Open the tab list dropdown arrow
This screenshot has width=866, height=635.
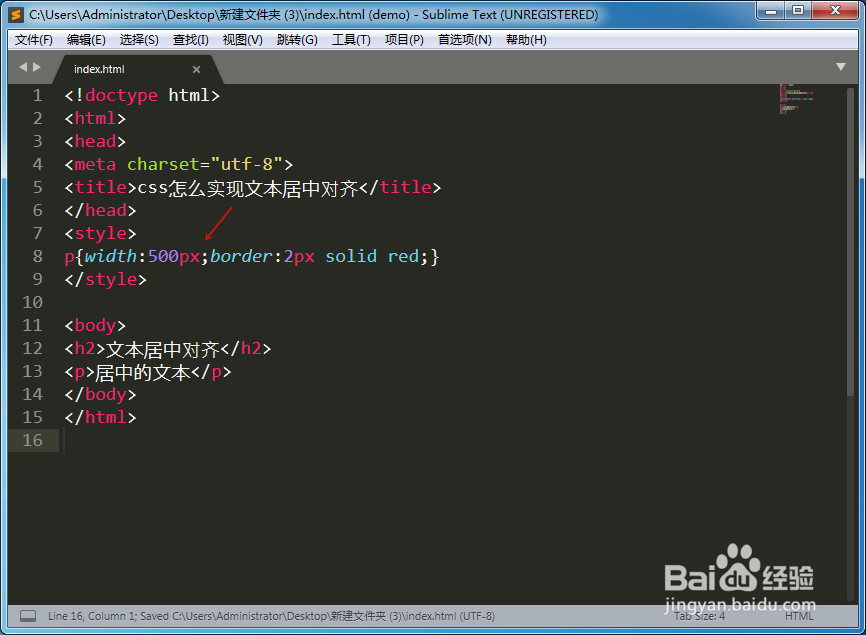coord(841,67)
